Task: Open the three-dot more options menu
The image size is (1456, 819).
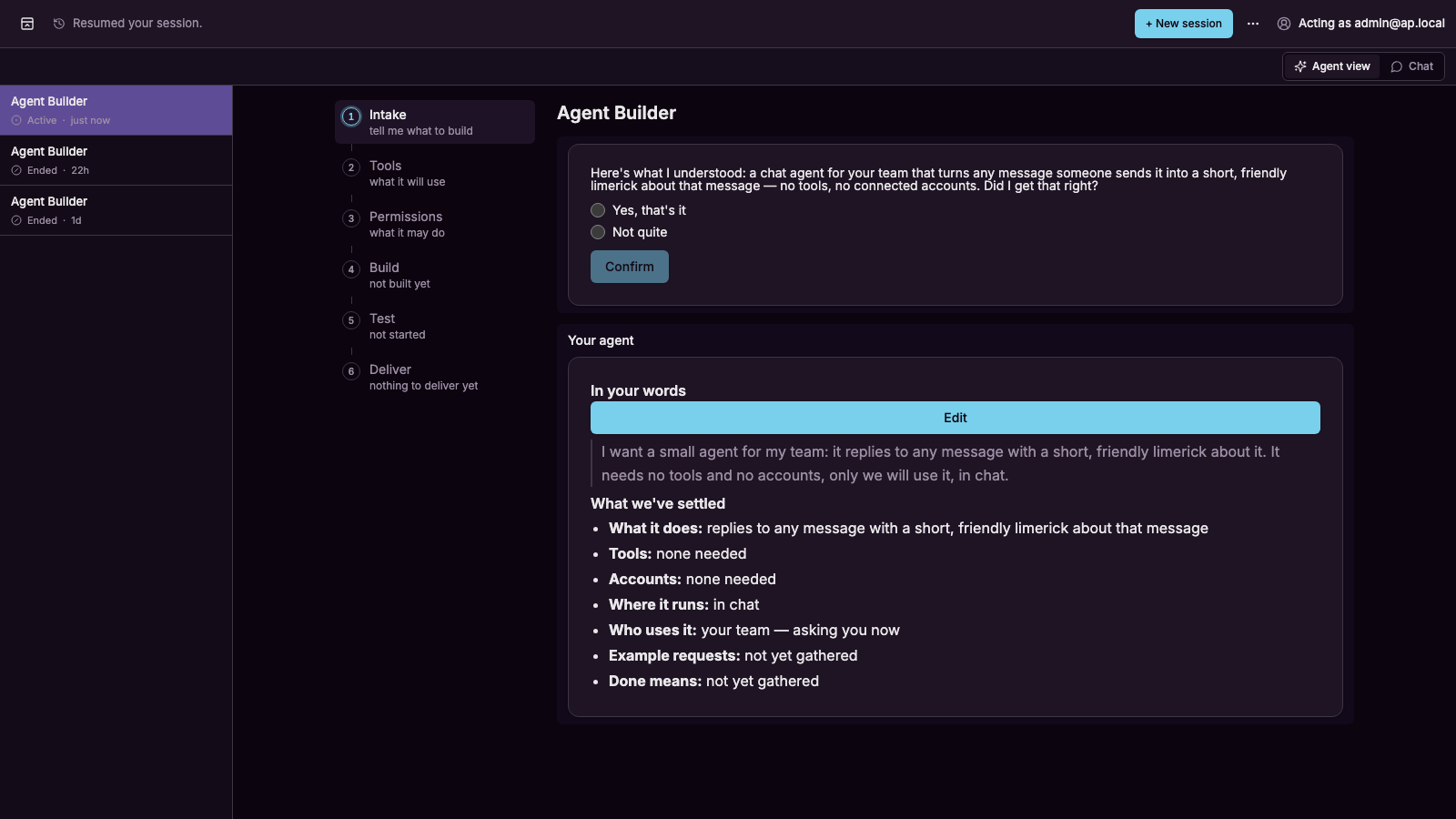Action: [x=1253, y=24]
